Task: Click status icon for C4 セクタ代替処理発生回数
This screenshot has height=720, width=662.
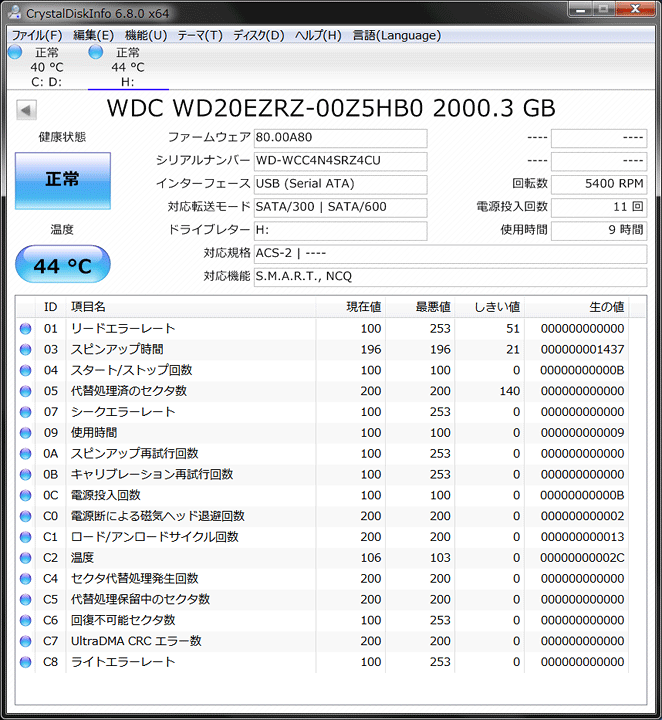Action: coord(26,579)
